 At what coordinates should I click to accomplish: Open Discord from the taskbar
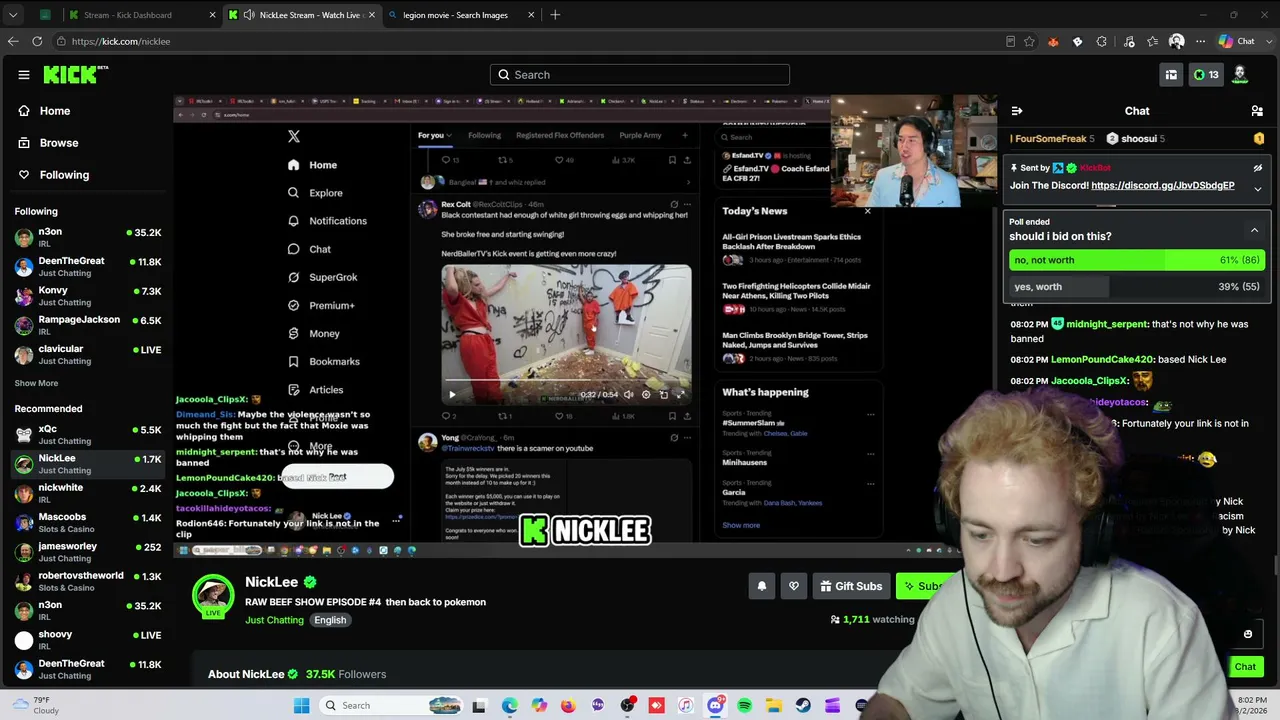point(715,706)
